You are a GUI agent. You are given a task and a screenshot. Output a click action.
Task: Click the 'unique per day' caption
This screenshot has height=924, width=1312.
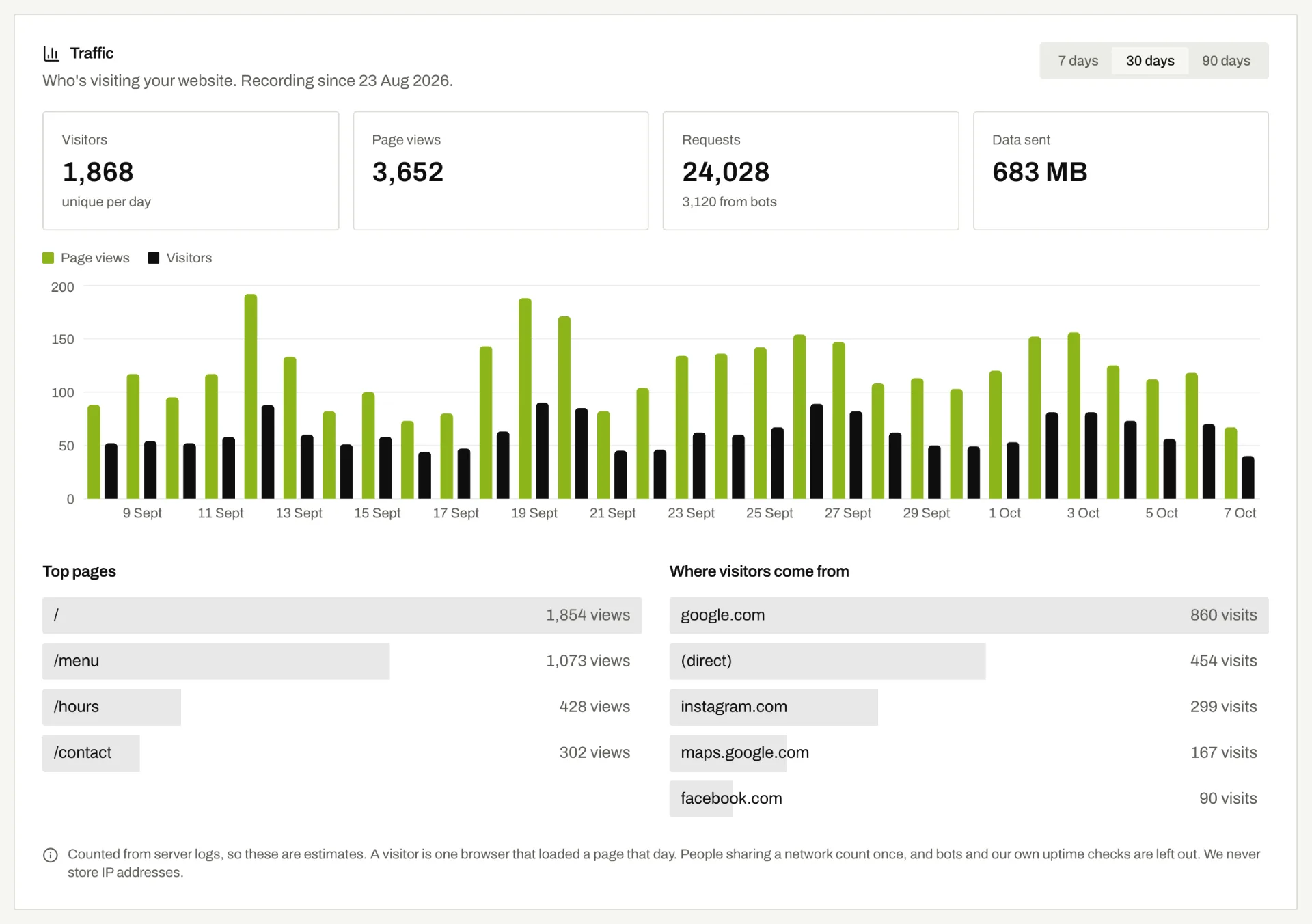point(106,202)
